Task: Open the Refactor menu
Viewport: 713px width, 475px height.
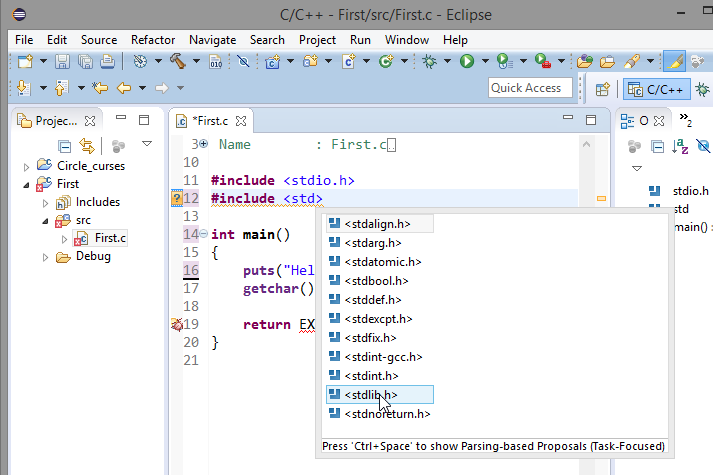Action: (x=153, y=39)
